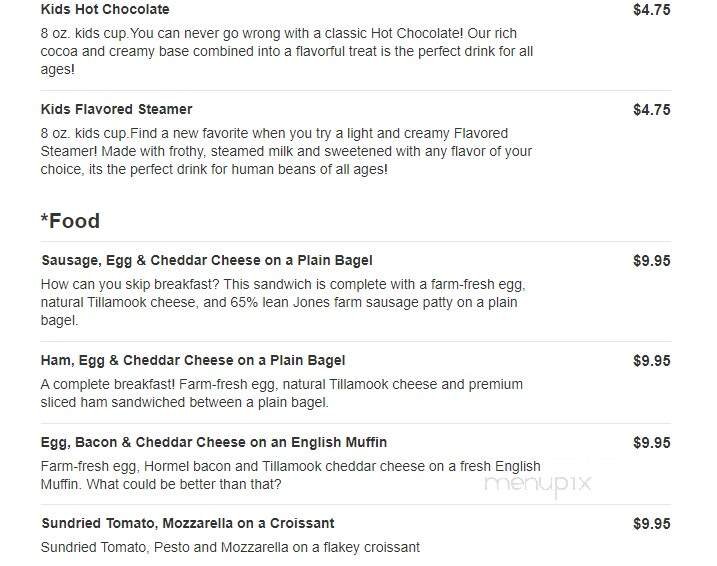Open the Egg, Bacon & Cheddar English Muffin item

pyautogui.click(x=214, y=442)
